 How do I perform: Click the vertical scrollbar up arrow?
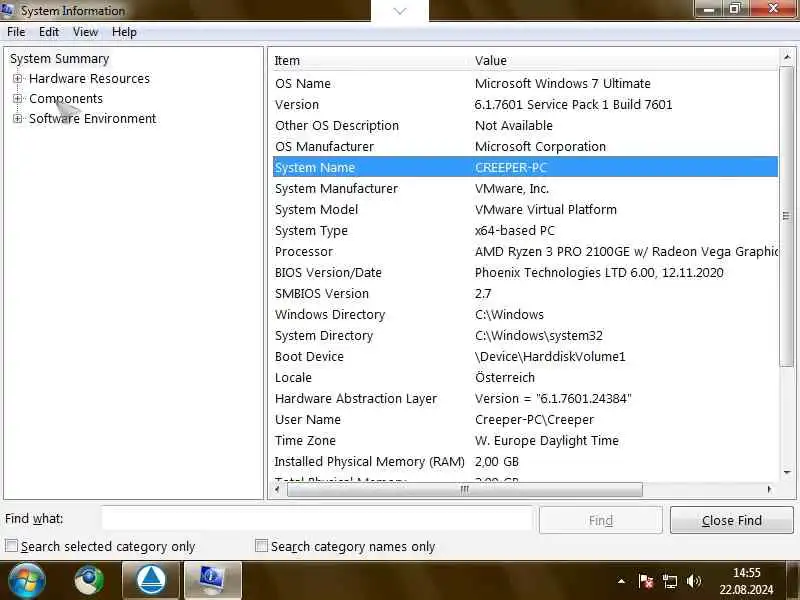point(787,57)
